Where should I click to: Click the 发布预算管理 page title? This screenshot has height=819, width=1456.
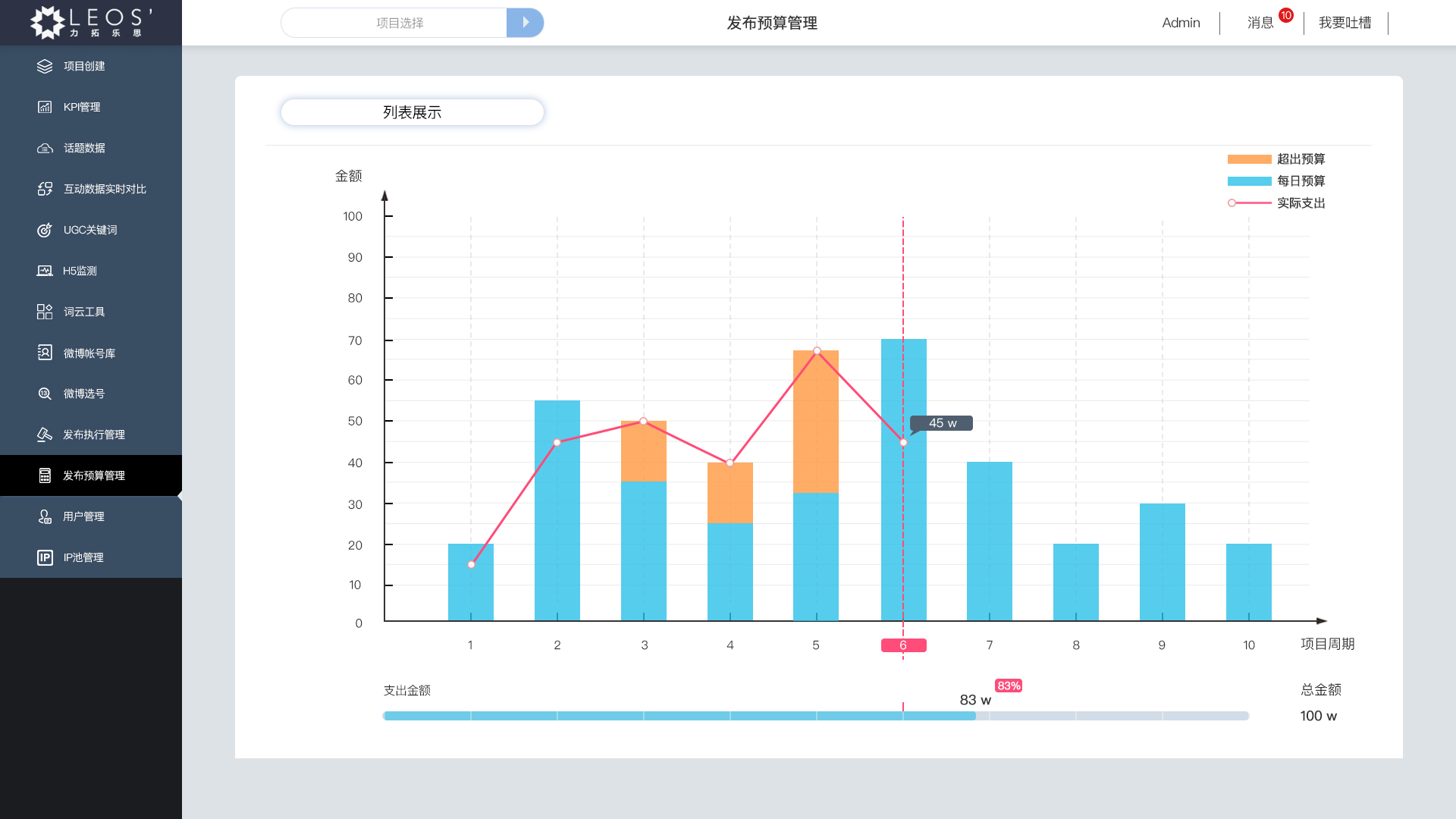coord(772,23)
